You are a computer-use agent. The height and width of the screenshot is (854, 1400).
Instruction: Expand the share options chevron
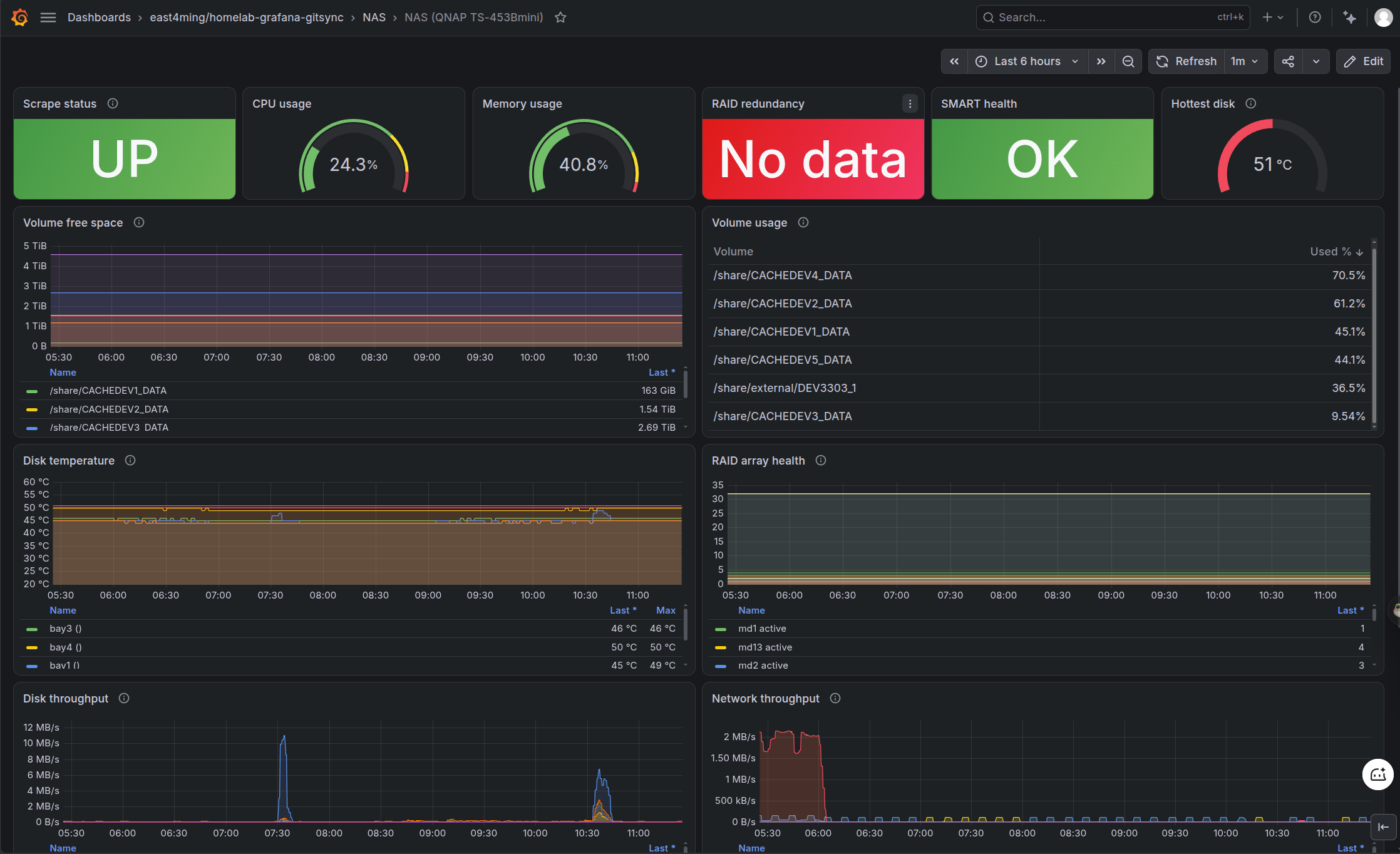click(x=1316, y=61)
